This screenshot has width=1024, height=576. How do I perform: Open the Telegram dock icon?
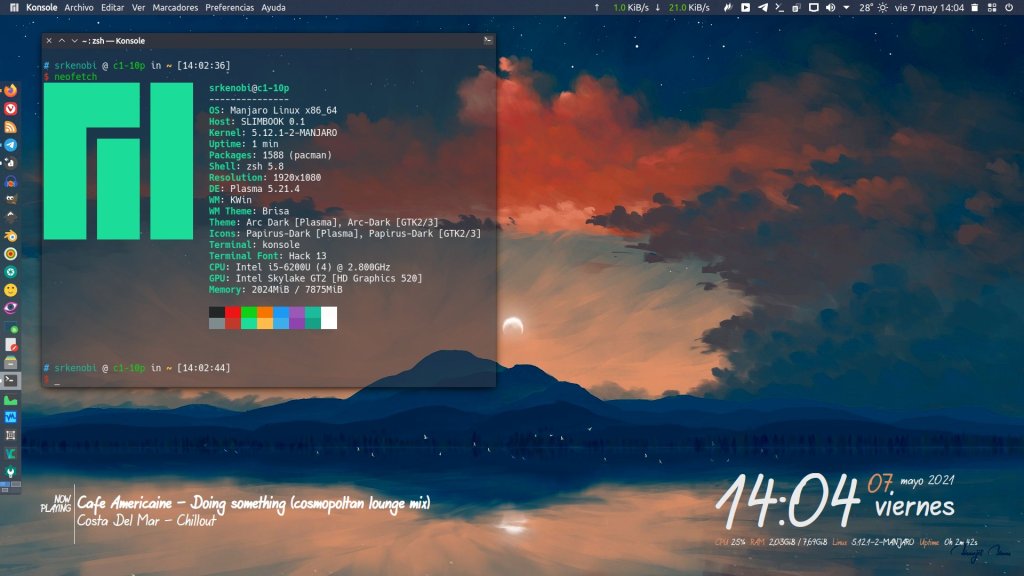coord(10,145)
